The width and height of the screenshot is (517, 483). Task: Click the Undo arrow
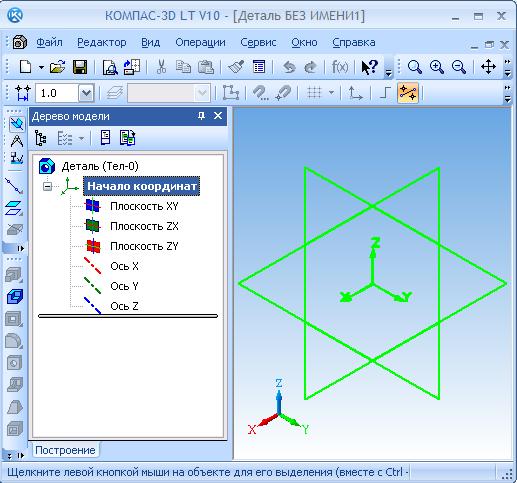coord(289,67)
